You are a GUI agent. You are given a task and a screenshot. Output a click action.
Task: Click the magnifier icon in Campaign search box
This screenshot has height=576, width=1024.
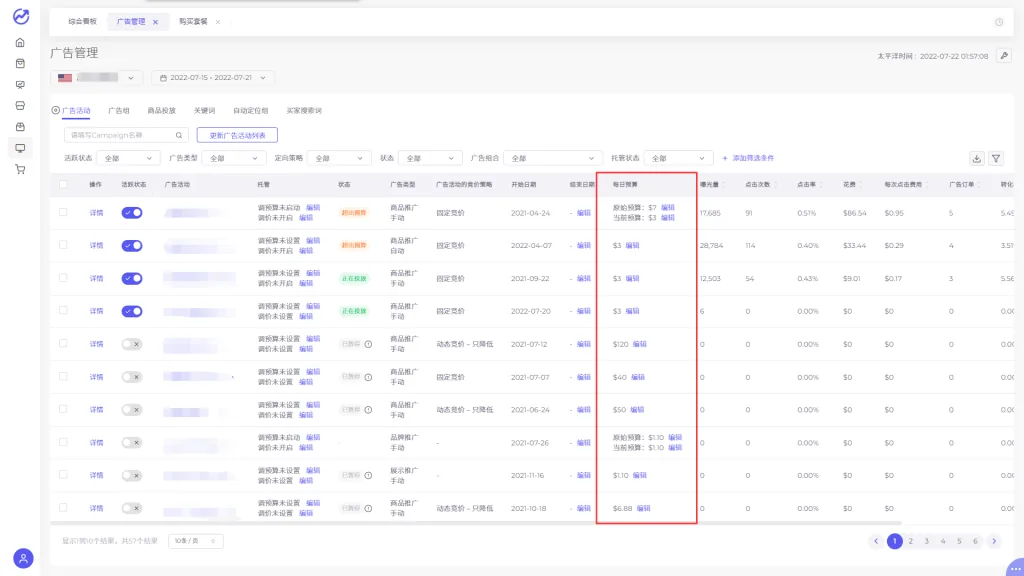pos(178,135)
